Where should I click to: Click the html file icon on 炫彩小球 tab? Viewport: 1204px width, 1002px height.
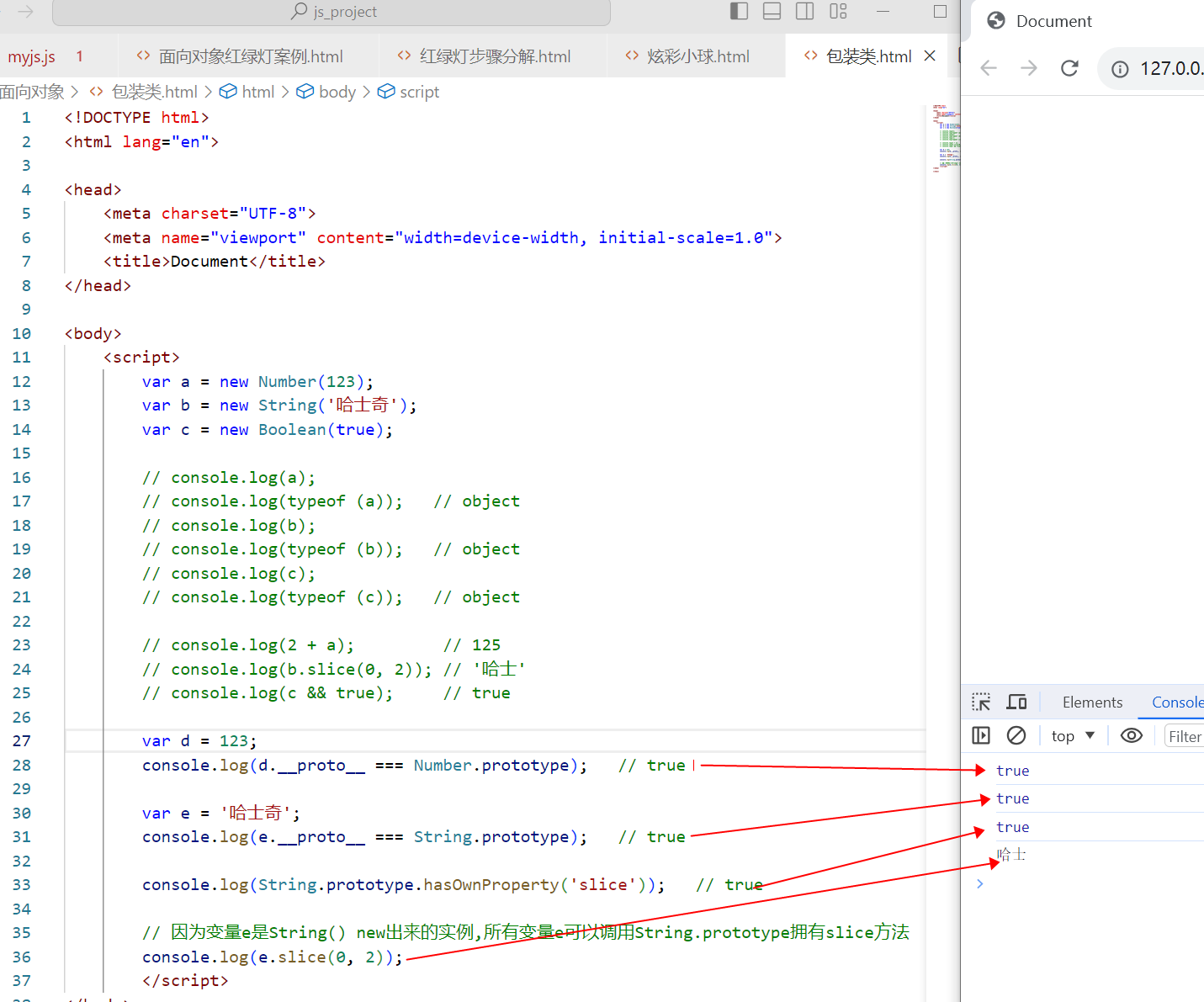(x=632, y=56)
